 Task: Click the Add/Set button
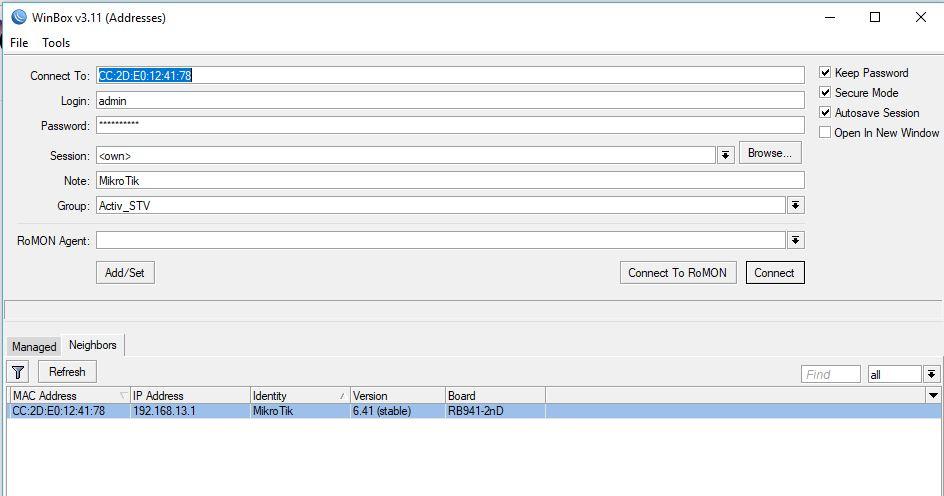[125, 273]
